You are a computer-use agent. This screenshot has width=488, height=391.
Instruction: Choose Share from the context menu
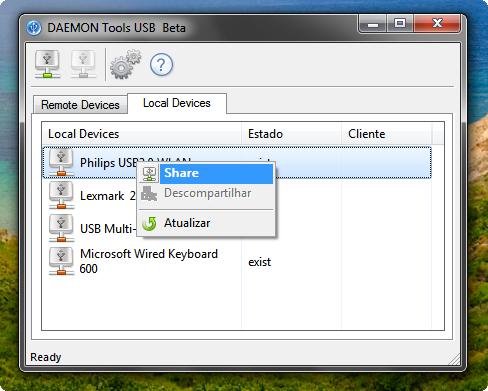[x=206, y=174]
